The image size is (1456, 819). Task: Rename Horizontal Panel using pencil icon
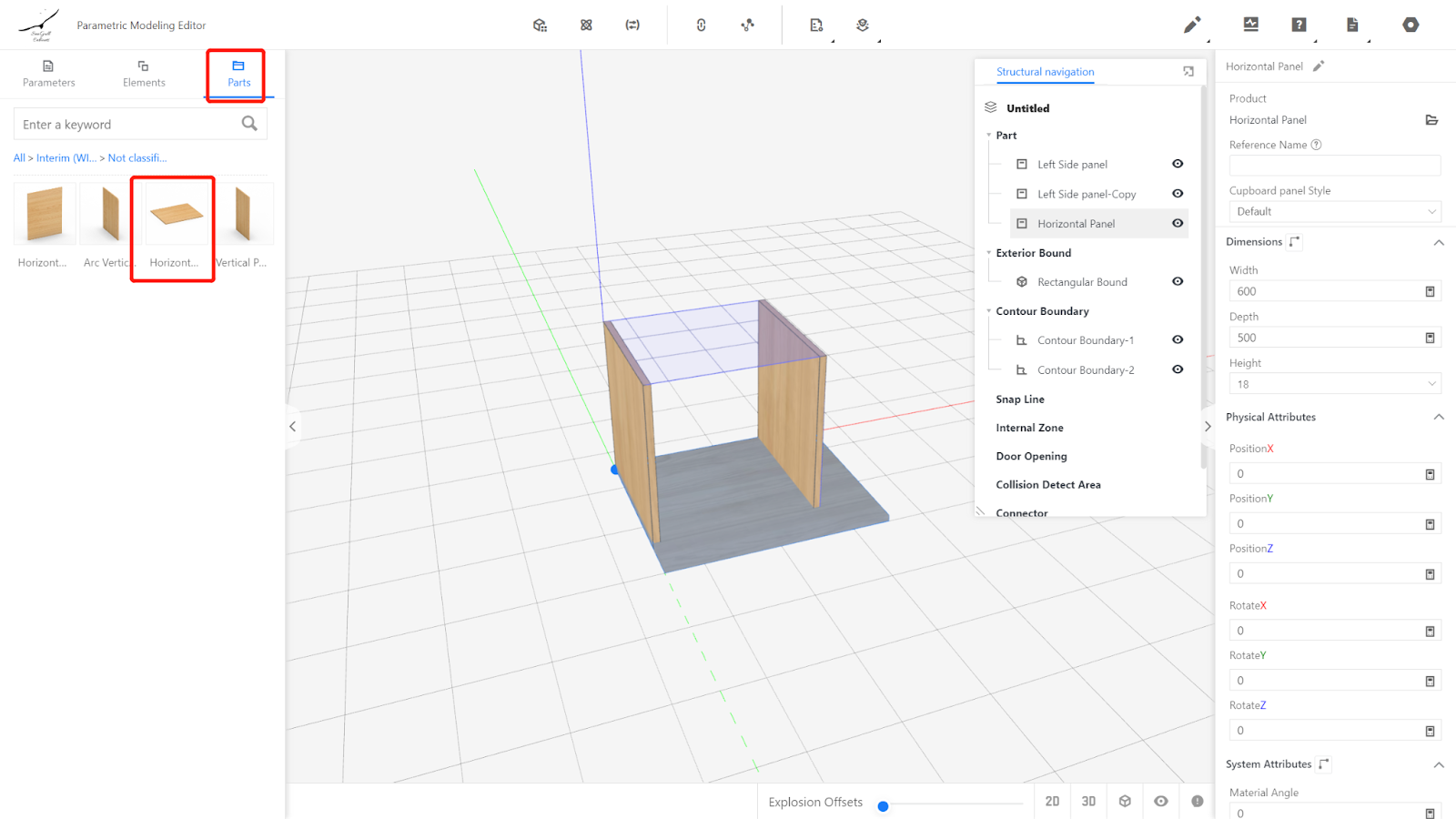(x=1319, y=66)
